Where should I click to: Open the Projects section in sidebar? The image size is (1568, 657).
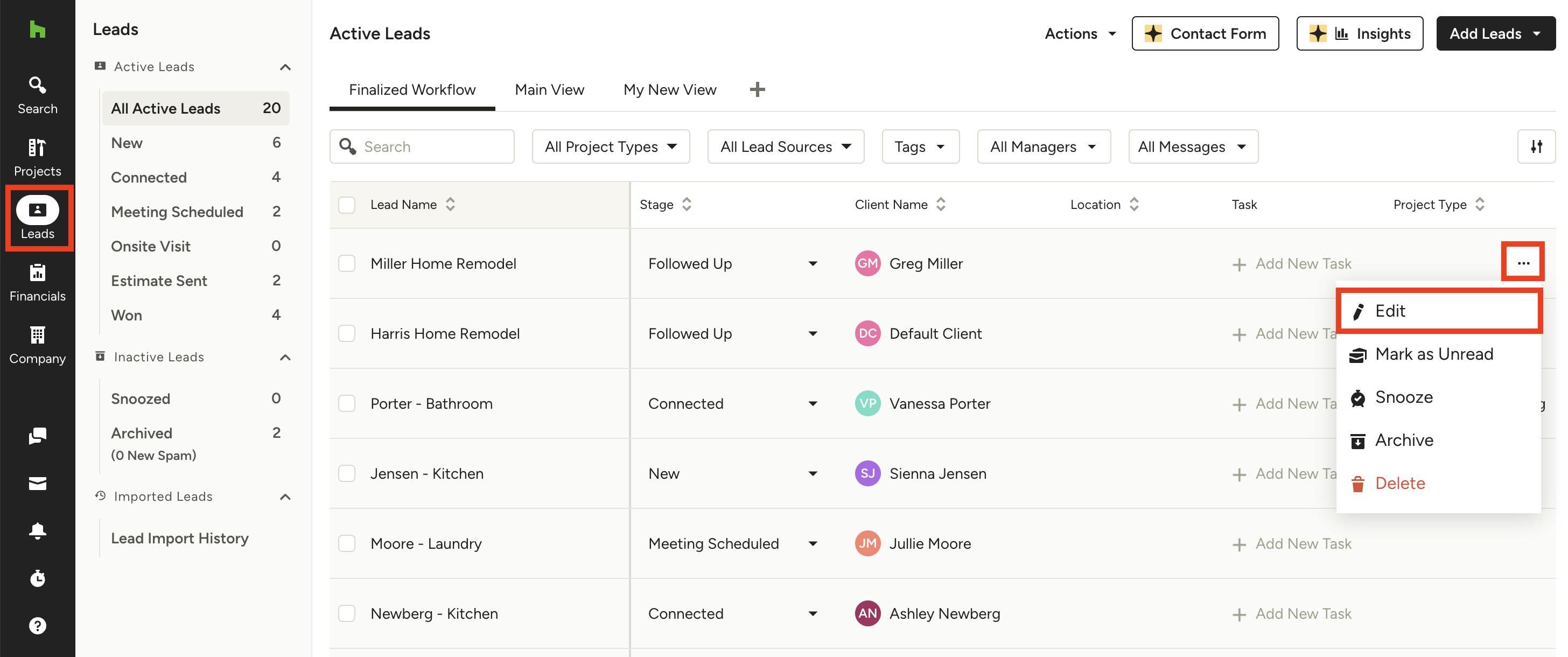tap(37, 157)
